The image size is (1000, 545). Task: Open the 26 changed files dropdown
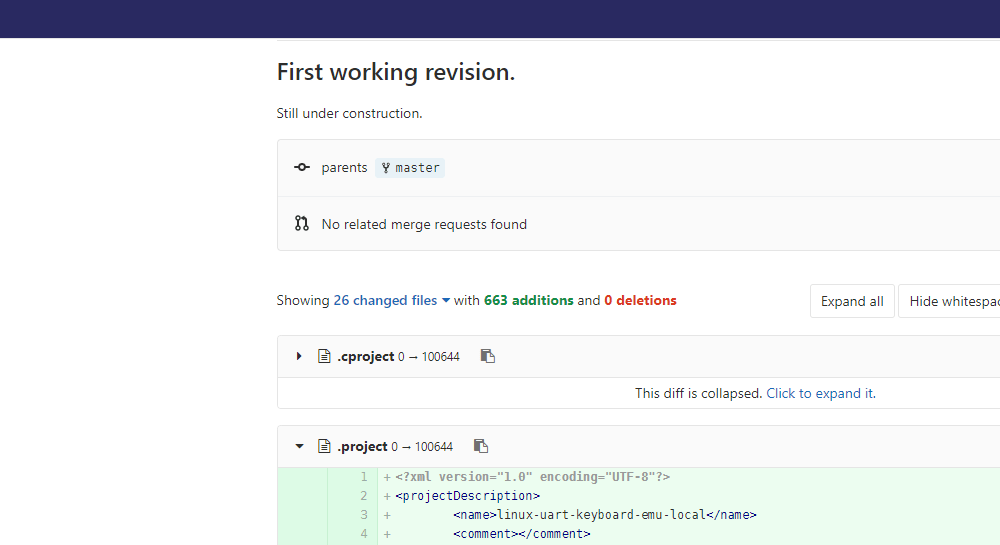click(x=392, y=300)
